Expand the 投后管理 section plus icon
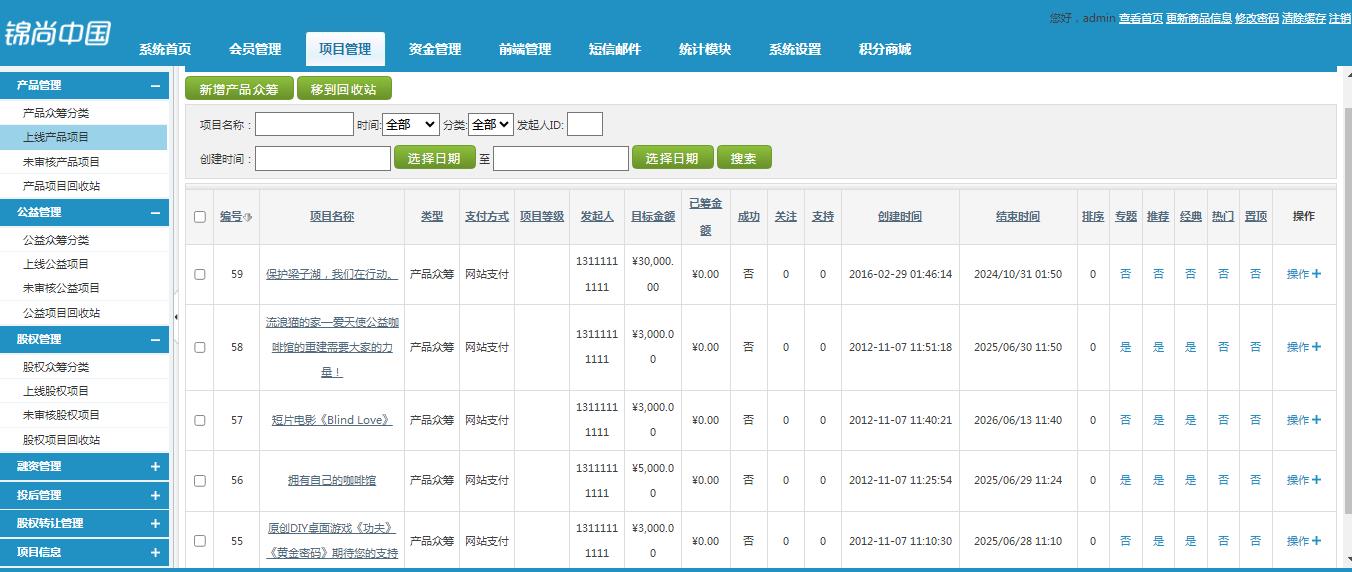The height and width of the screenshot is (572, 1352). tap(155, 495)
